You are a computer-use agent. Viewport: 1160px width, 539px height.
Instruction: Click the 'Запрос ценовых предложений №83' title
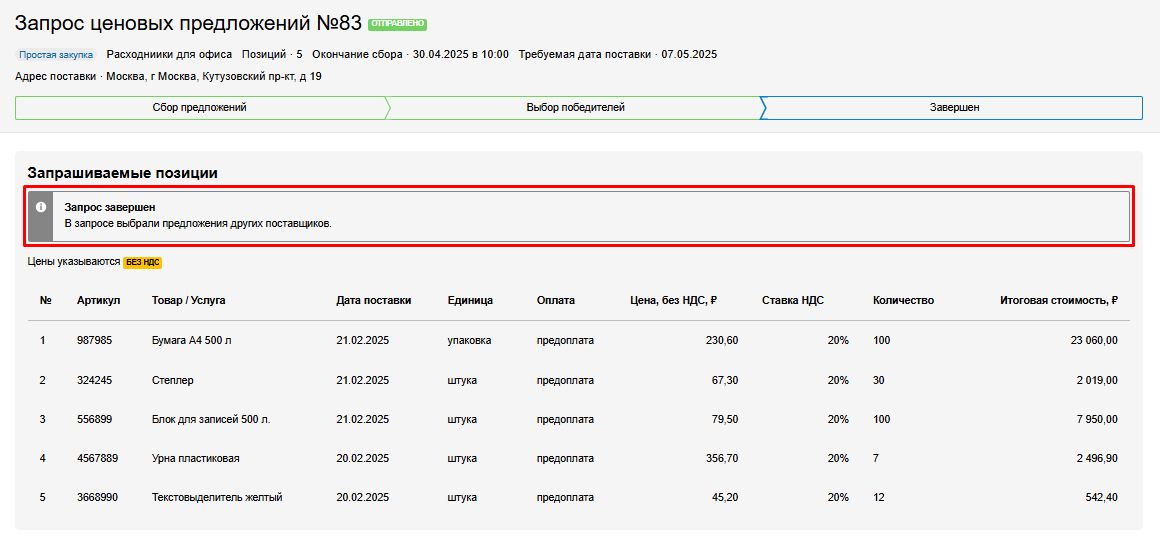188,24
